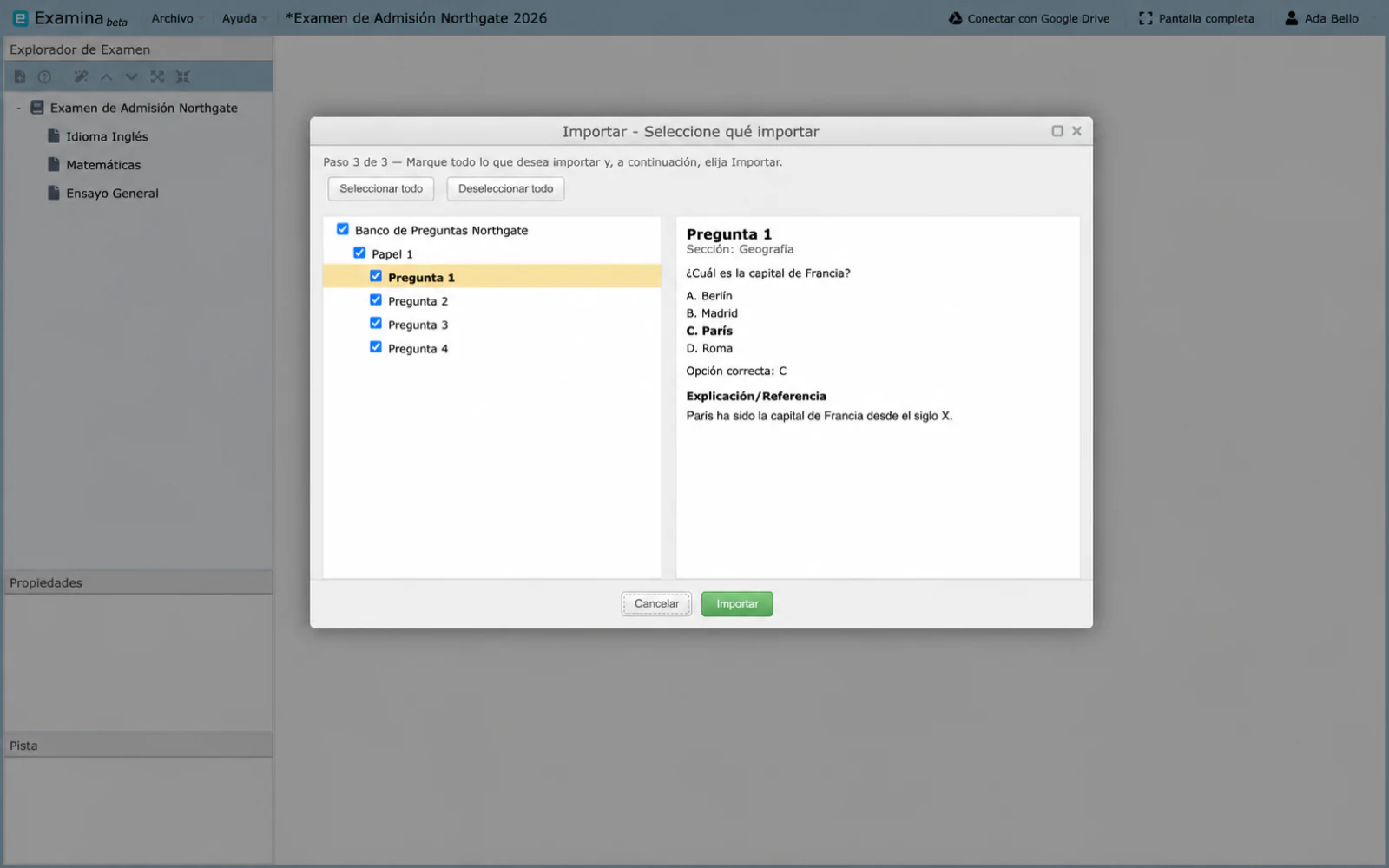Click the collapse all arrows icon
Viewport: 1389px width, 868px height.
pyautogui.click(x=182, y=77)
